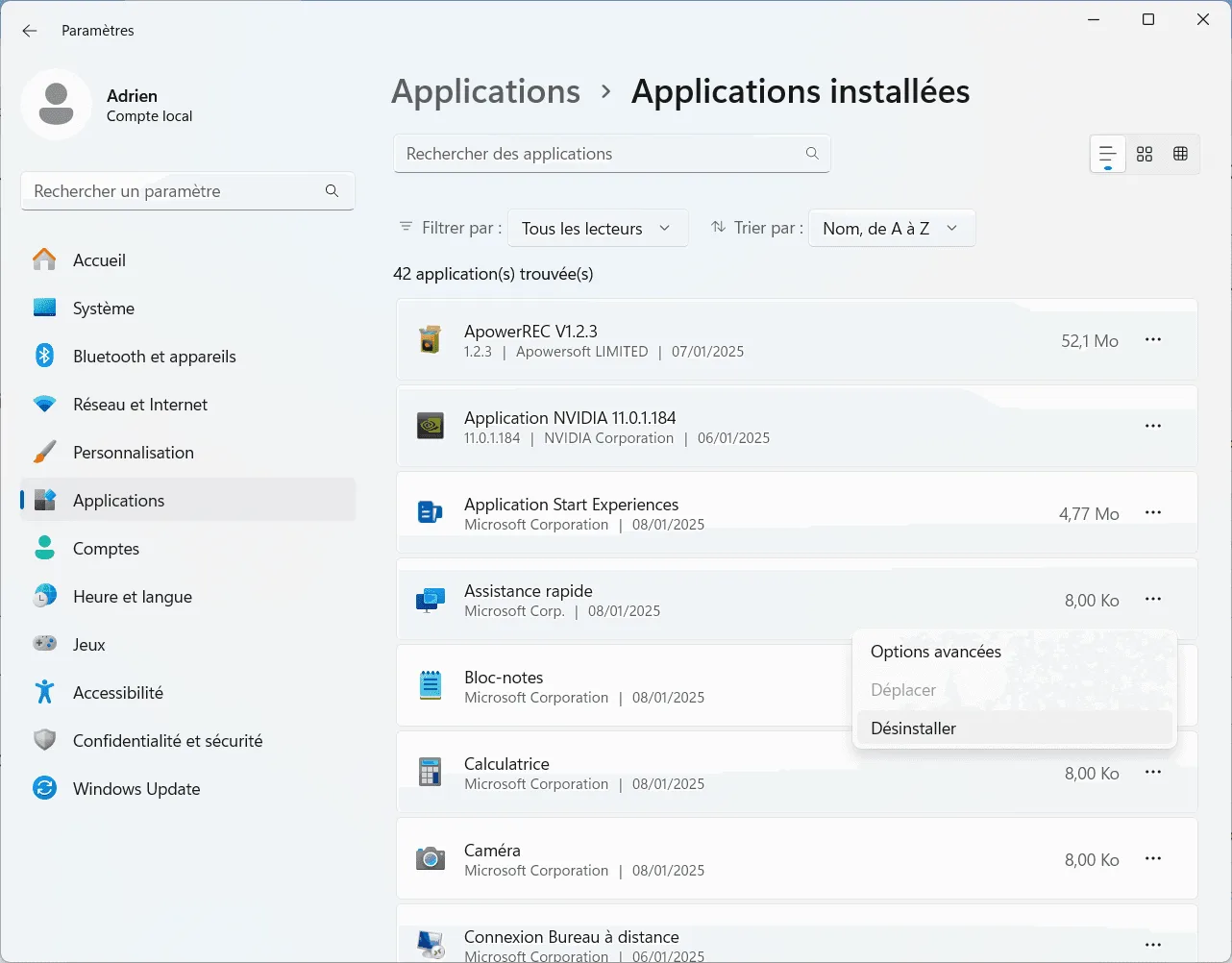Switch to grid view layout
Screen dimensions: 1232x963
1145,154
